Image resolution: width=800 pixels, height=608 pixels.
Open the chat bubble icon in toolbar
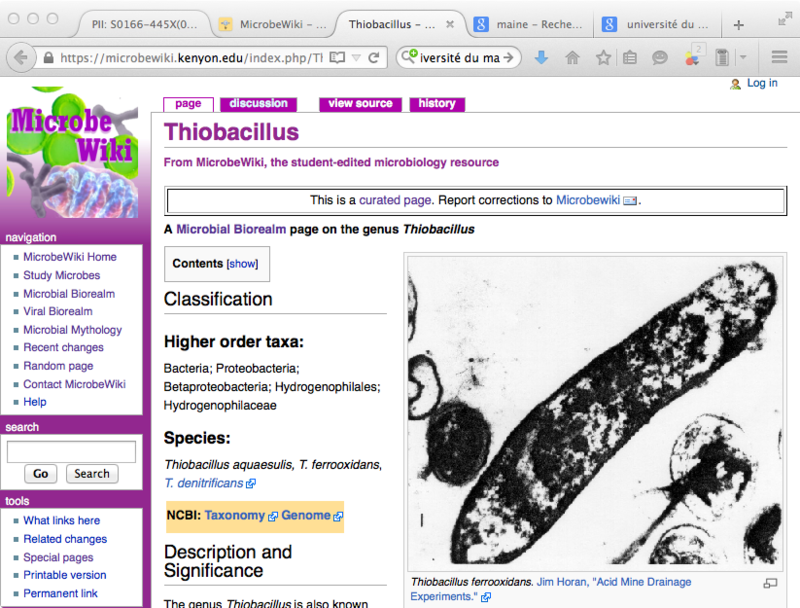660,58
